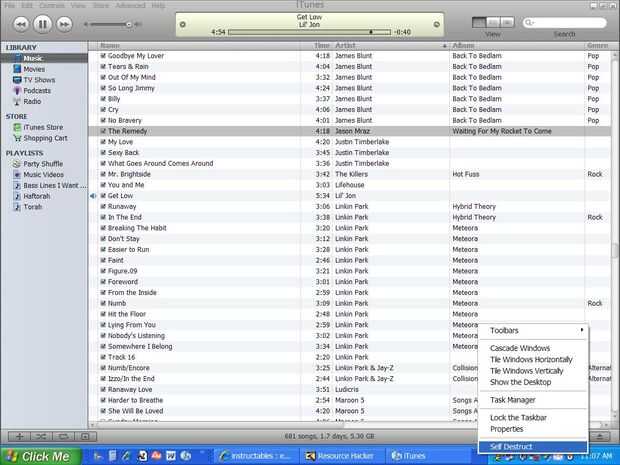Uncheck the Sexy Back checkbox
The image size is (620, 465).
(103, 153)
